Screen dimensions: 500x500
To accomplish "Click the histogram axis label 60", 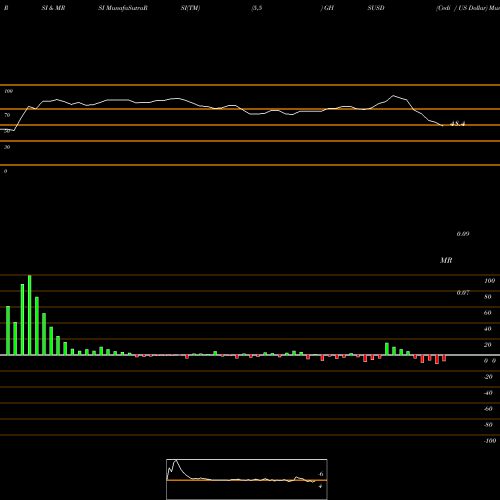I will [x=488, y=313].
